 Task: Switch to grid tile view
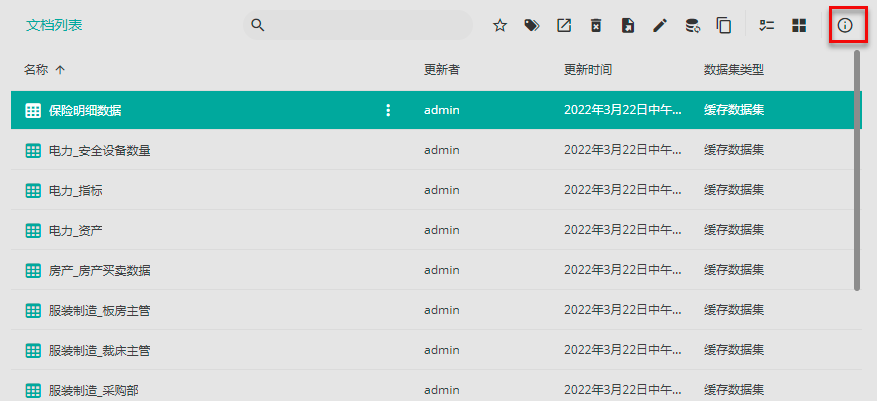coord(799,26)
